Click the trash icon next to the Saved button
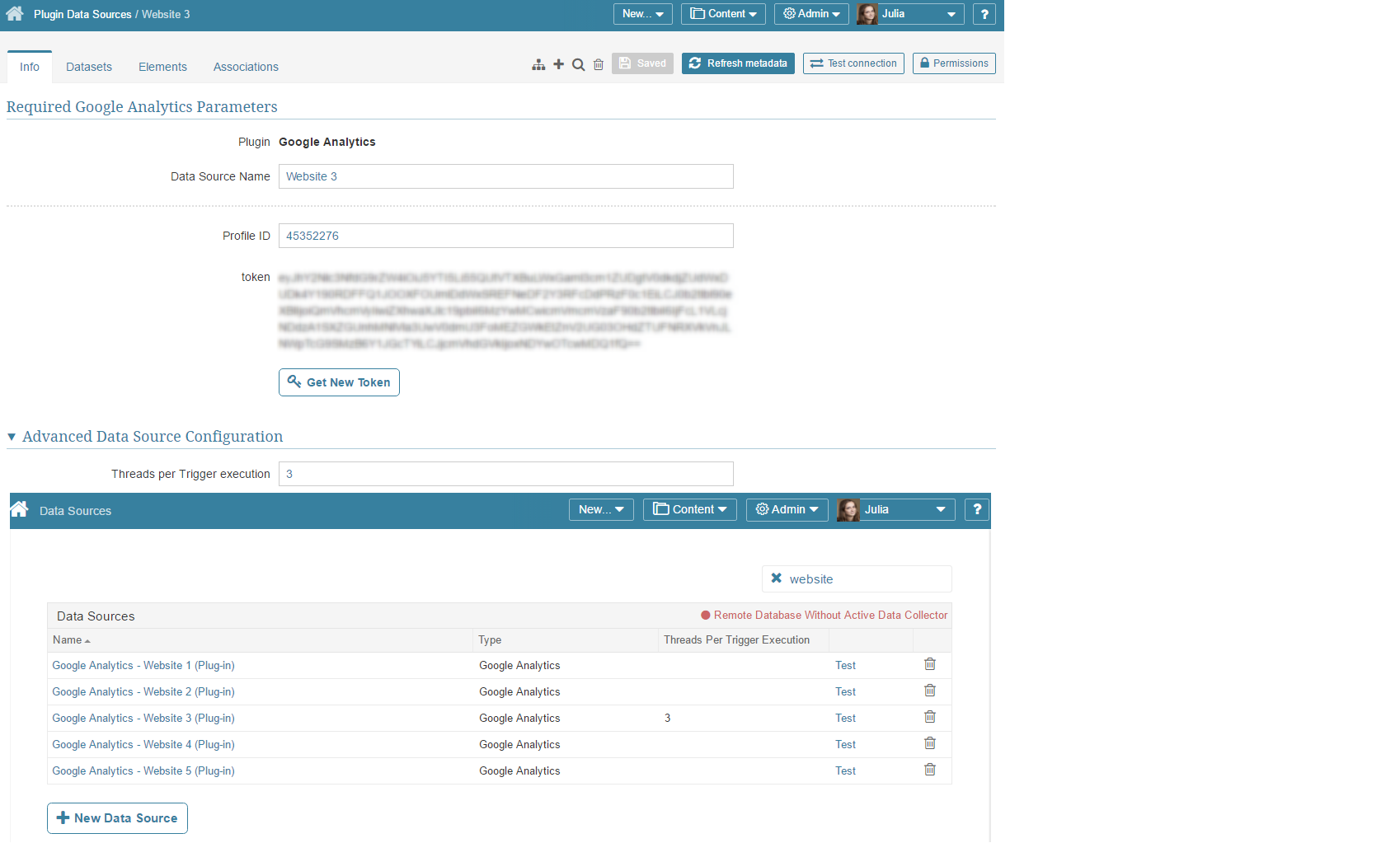The height and width of the screenshot is (843, 1400). (x=599, y=64)
